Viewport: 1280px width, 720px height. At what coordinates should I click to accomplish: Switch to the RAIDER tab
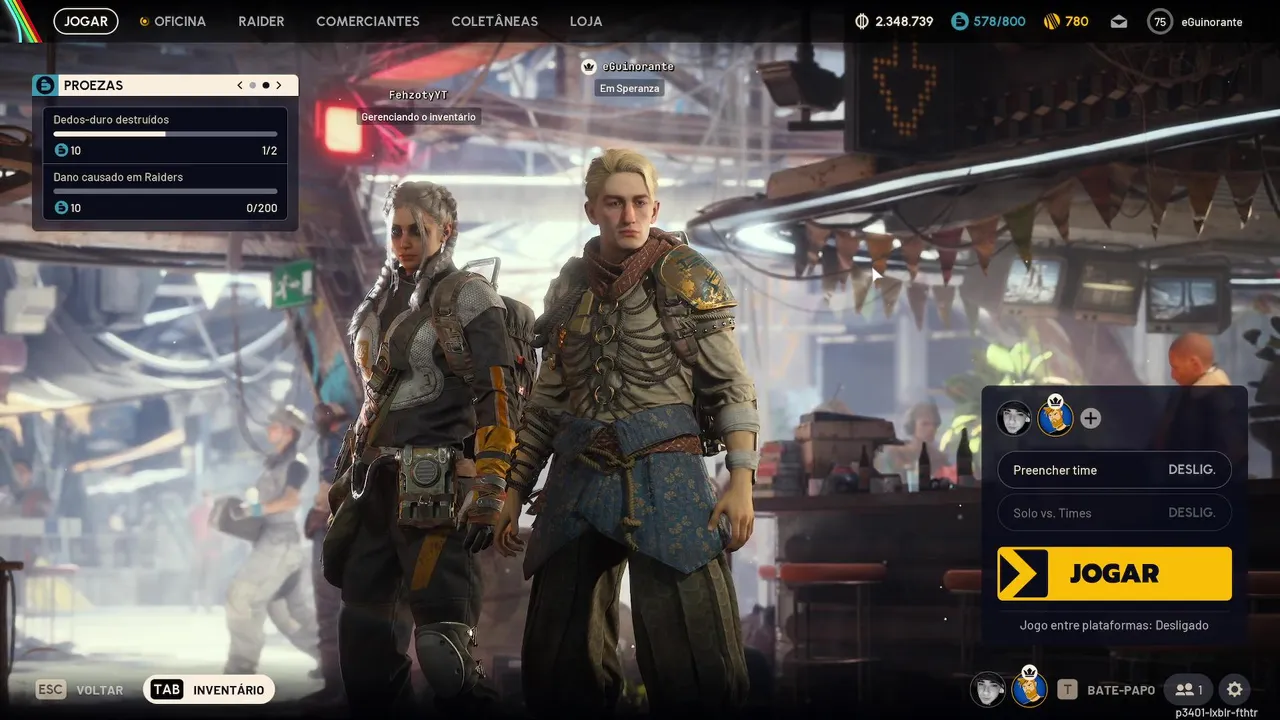pos(261,21)
